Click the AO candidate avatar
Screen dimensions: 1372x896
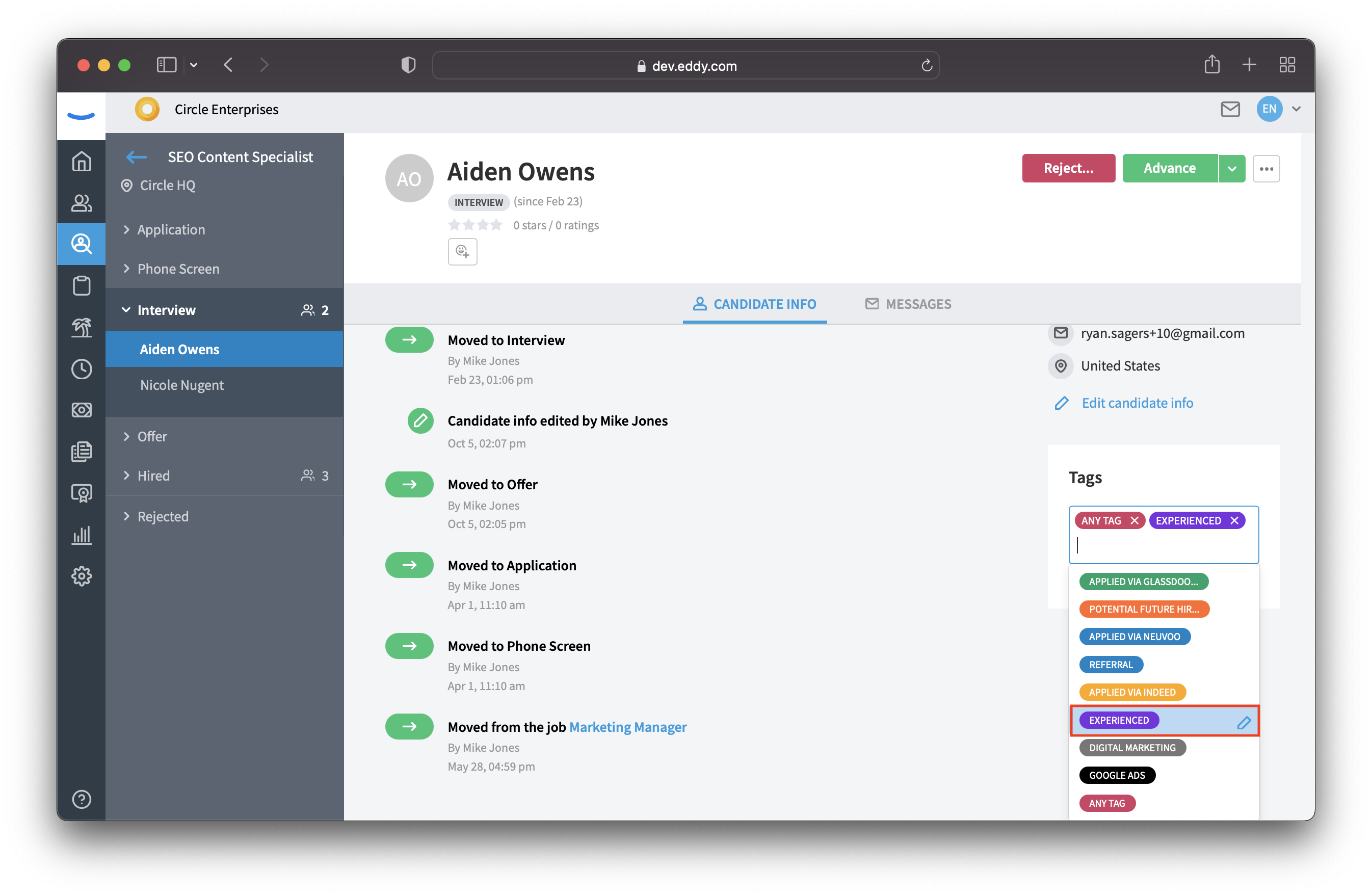click(x=409, y=178)
